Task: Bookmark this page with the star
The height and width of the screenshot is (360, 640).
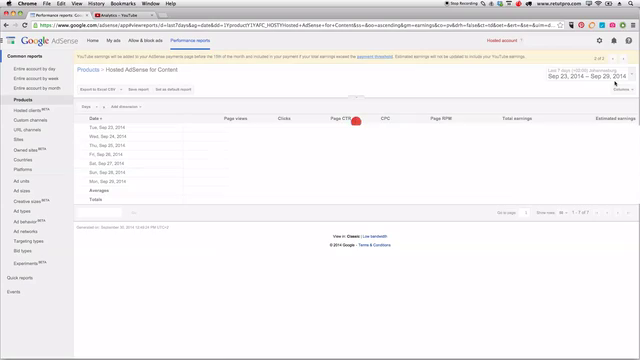Action: (560, 25)
